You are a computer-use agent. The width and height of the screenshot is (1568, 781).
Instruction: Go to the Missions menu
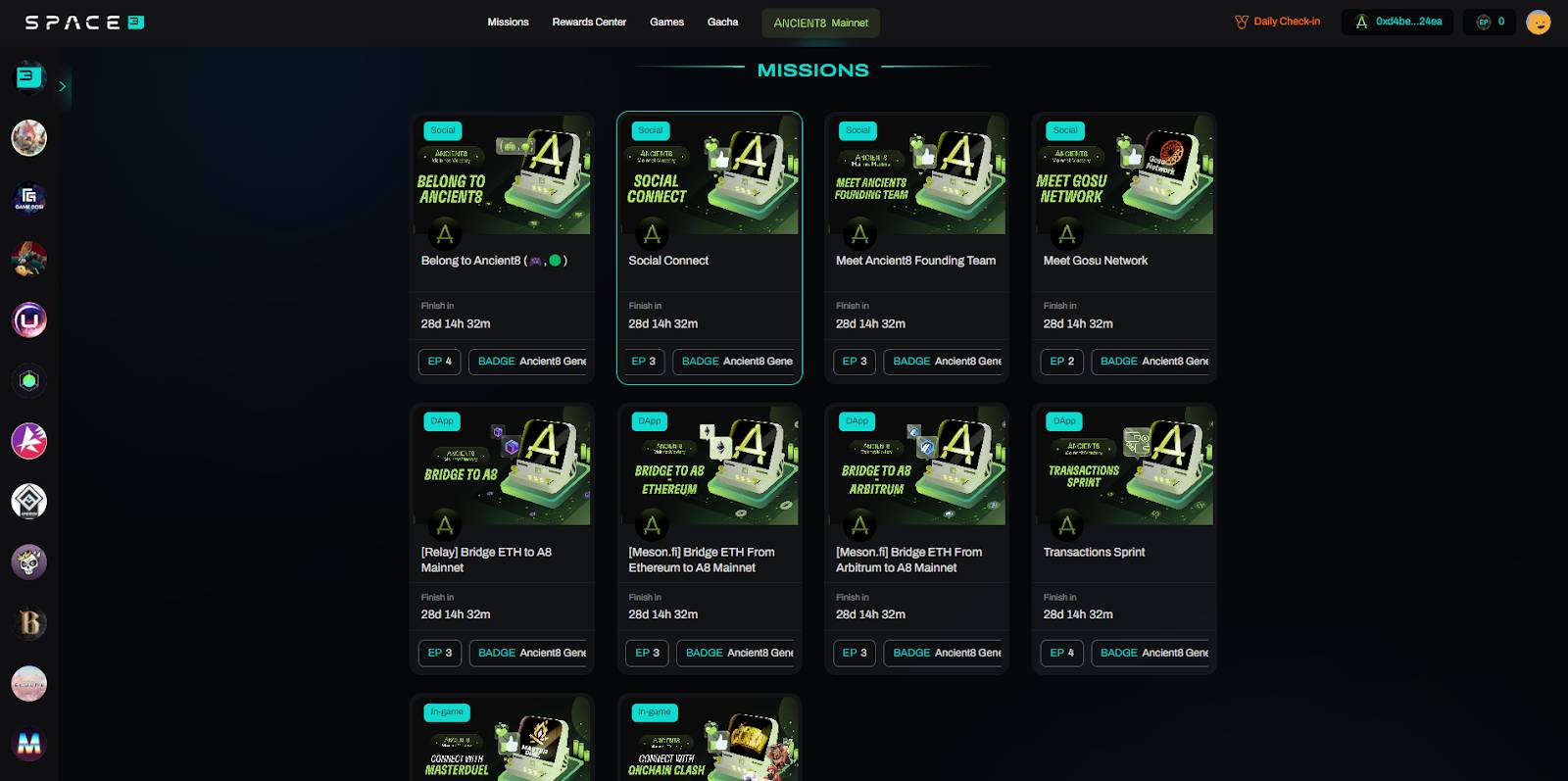[x=508, y=22]
